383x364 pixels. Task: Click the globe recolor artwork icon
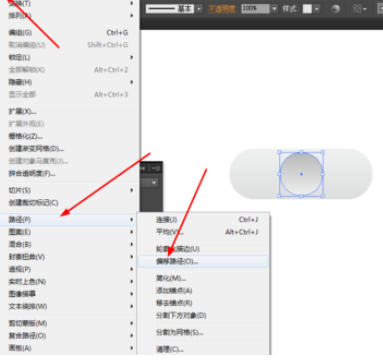coord(335,9)
